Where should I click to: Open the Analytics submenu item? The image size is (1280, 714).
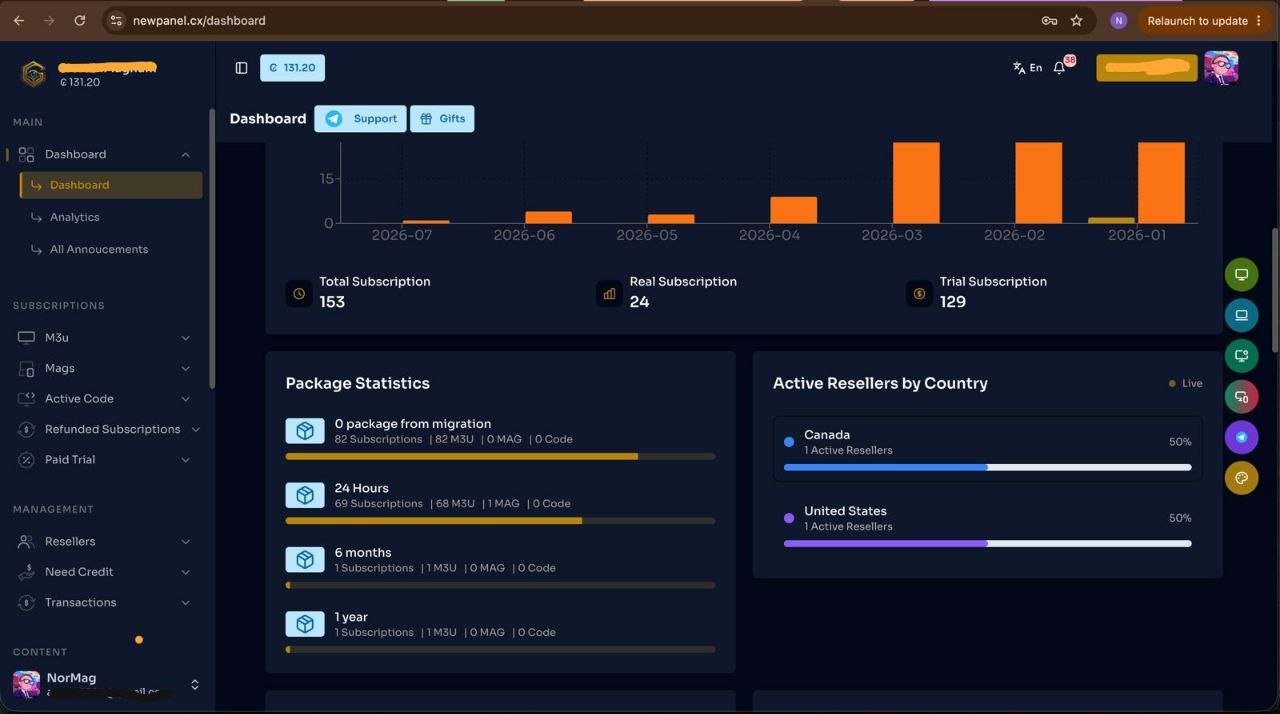[75, 217]
